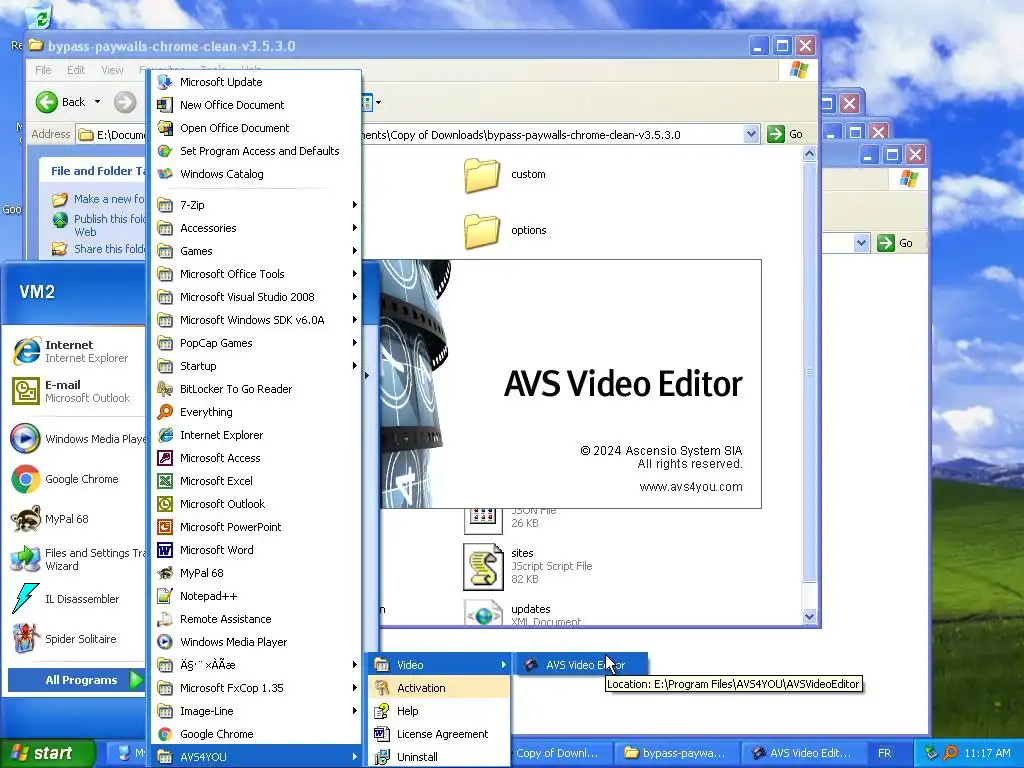Click the scroll-down arrow in the file list
The width and height of the screenshot is (1024, 768).
[x=809, y=616]
